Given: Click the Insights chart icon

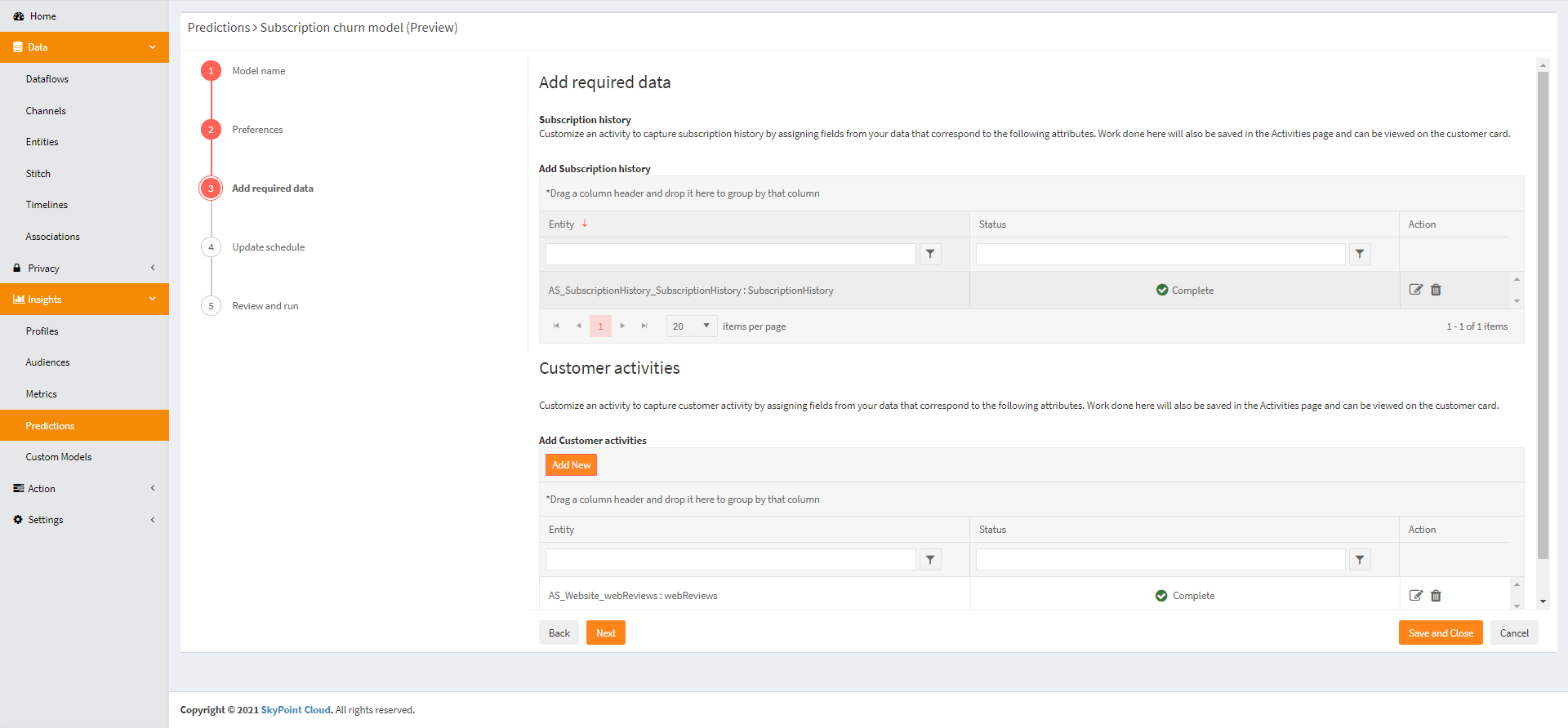Looking at the screenshot, I should 18,300.
